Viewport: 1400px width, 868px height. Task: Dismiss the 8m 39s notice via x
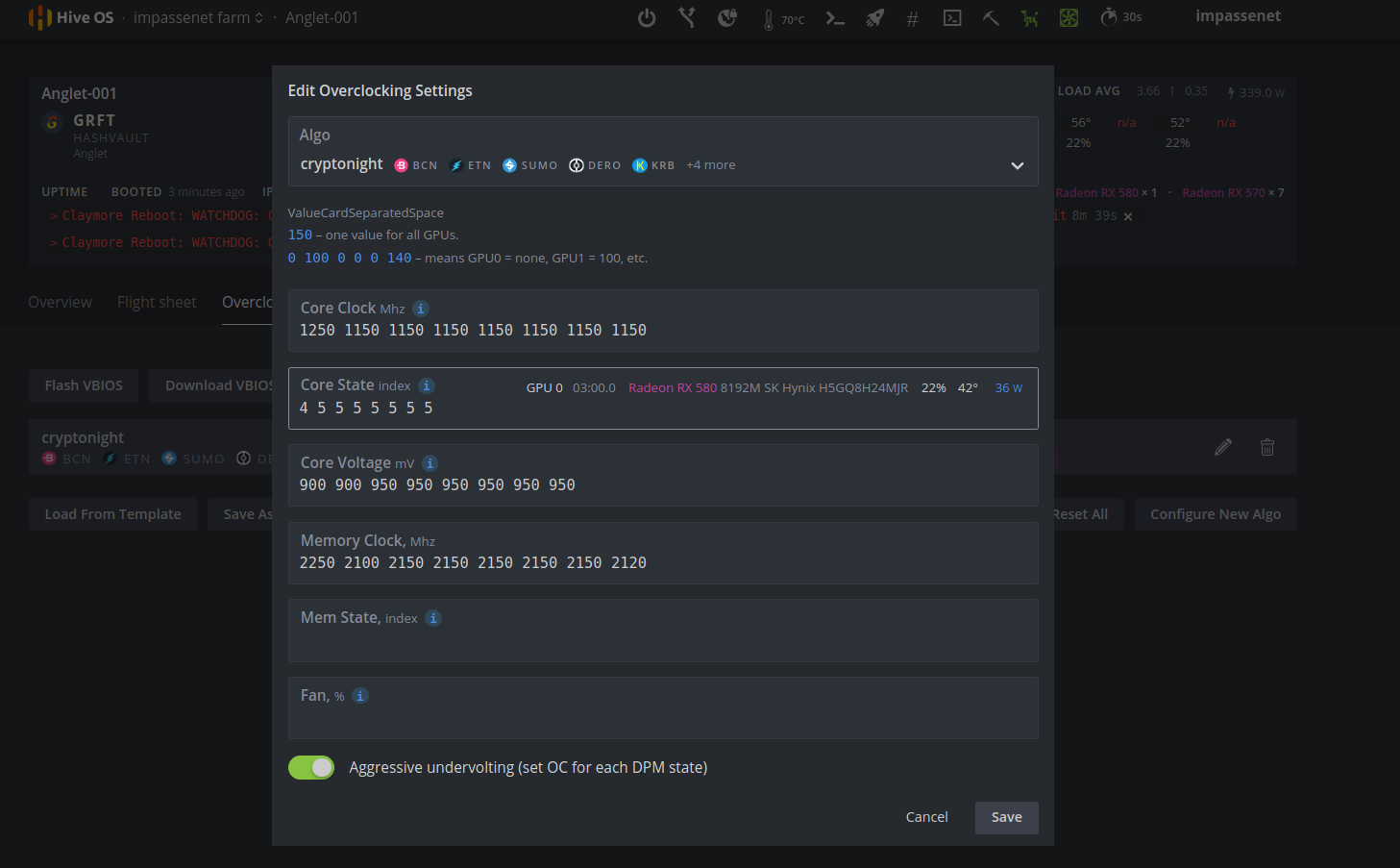(x=1128, y=217)
